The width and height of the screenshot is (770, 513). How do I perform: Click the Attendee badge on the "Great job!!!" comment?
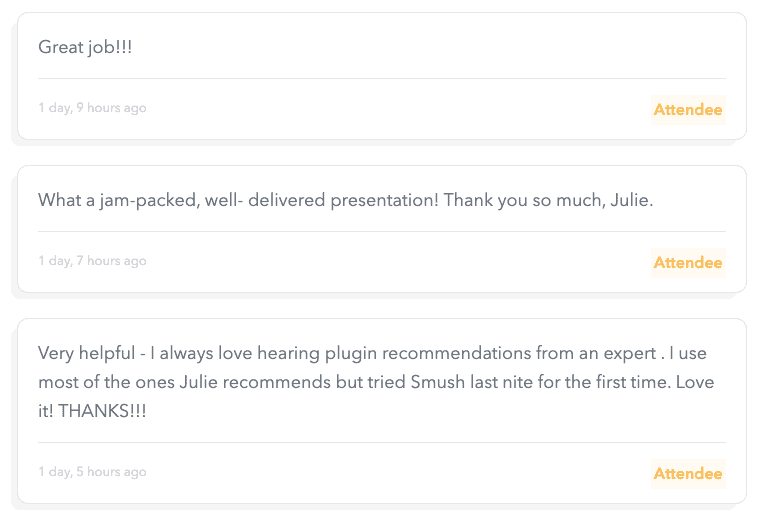pos(688,110)
